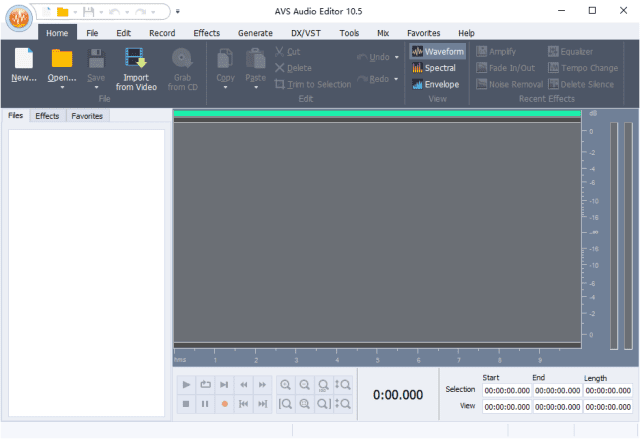Click Grab from CD
The width and height of the screenshot is (640, 439).
[x=182, y=69]
